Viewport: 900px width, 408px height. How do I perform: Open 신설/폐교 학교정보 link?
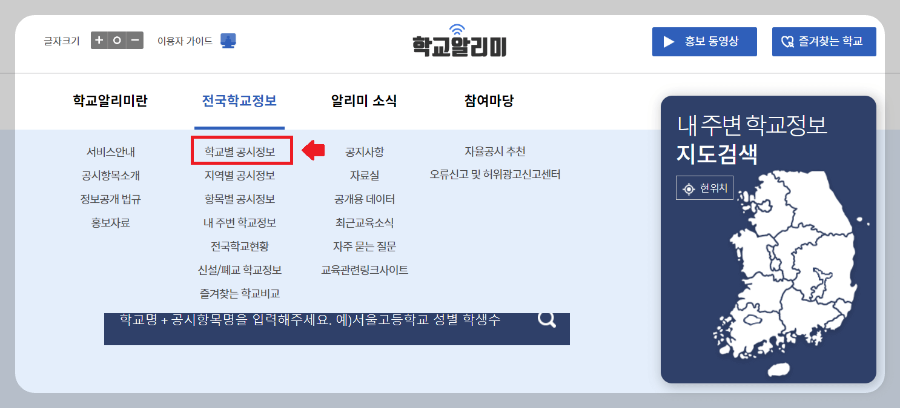[240, 270]
